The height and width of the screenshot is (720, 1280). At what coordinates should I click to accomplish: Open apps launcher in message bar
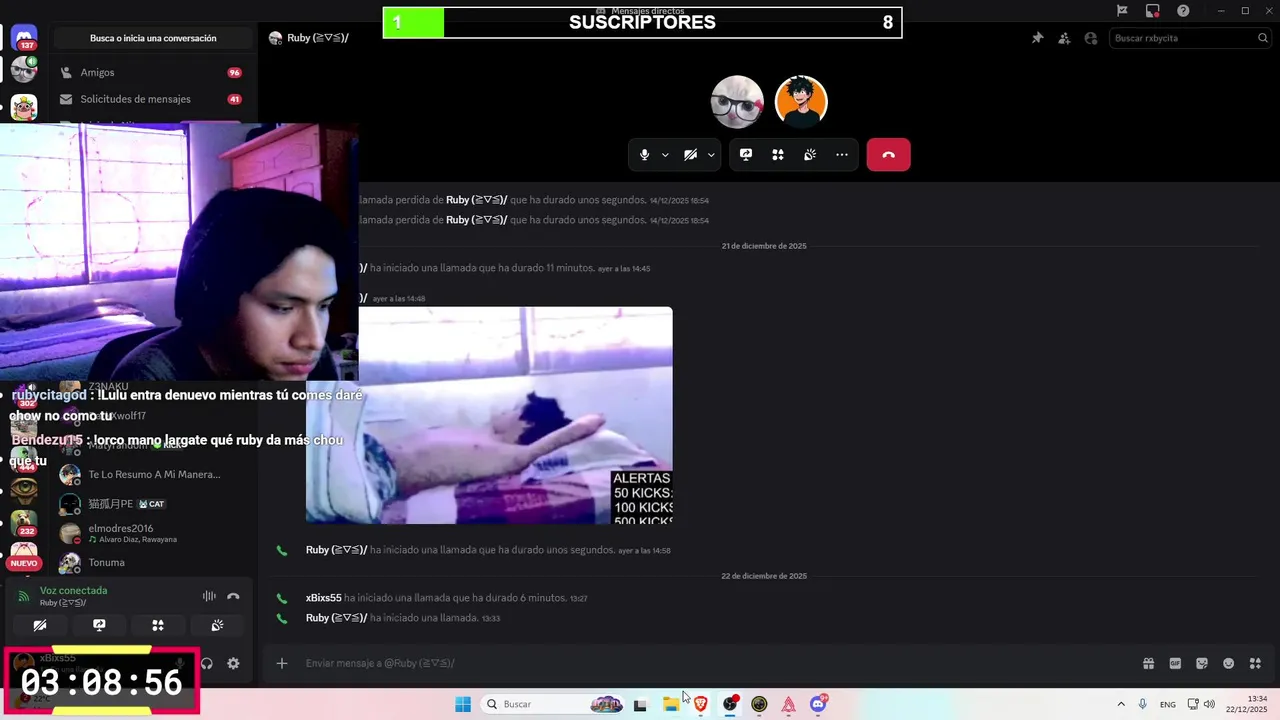point(1256,663)
